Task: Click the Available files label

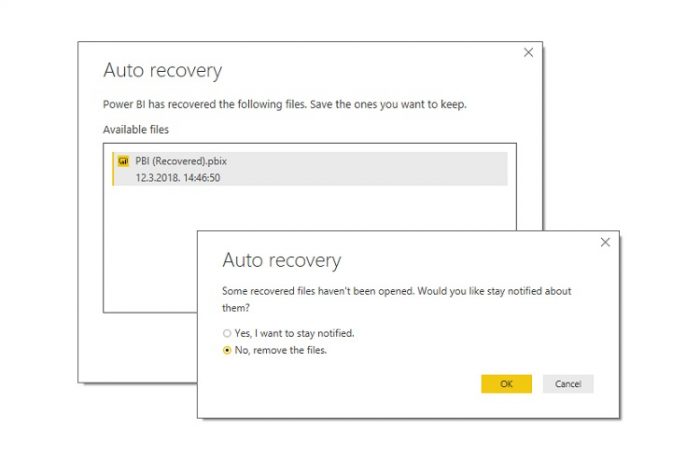Action: (x=136, y=130)
